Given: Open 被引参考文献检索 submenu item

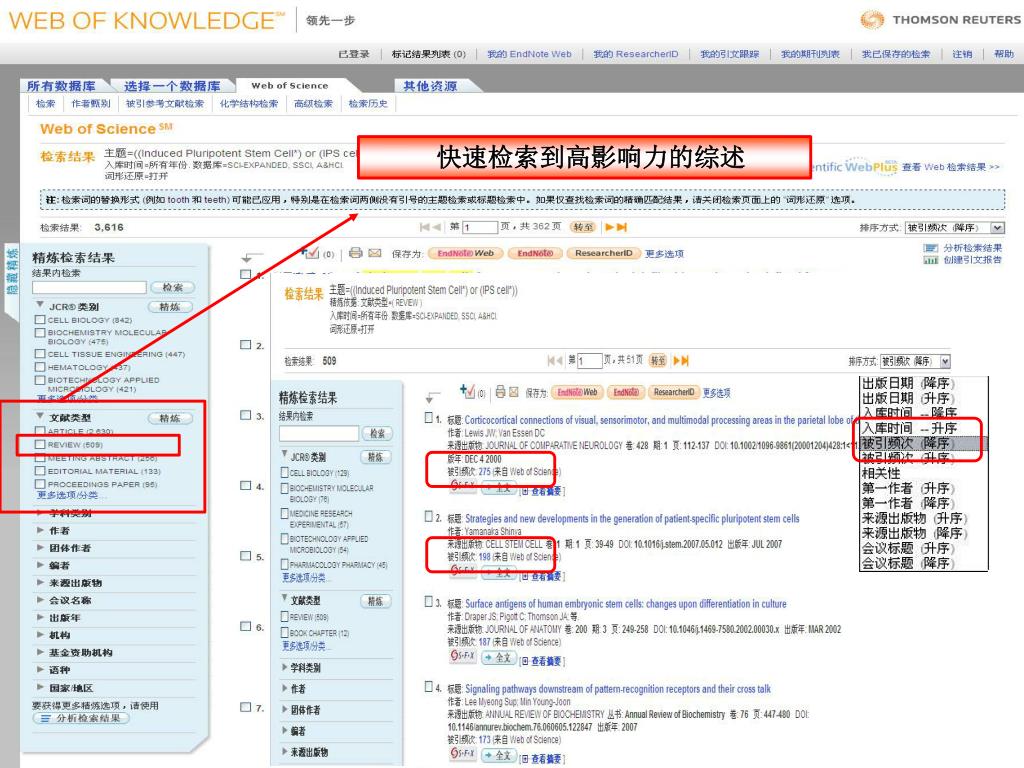Looking at the screenshot, I should click(165, 103).
